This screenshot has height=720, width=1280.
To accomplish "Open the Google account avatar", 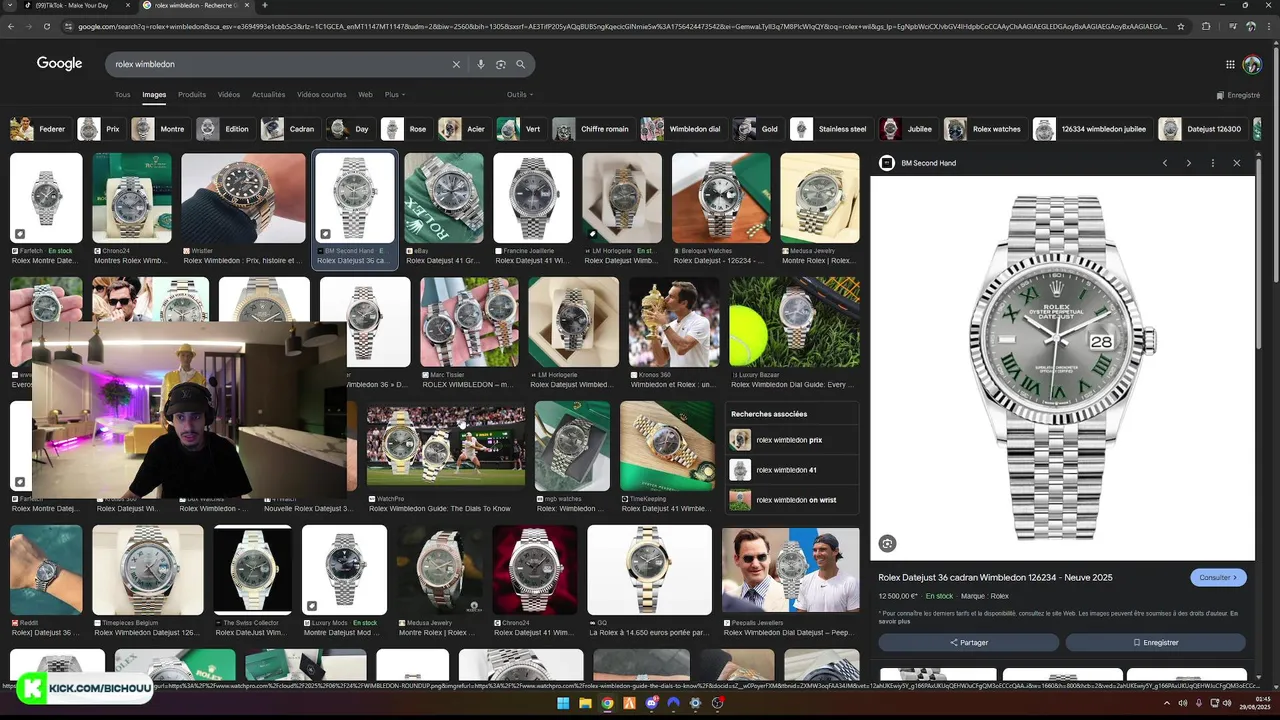I will click(1252, 64).
